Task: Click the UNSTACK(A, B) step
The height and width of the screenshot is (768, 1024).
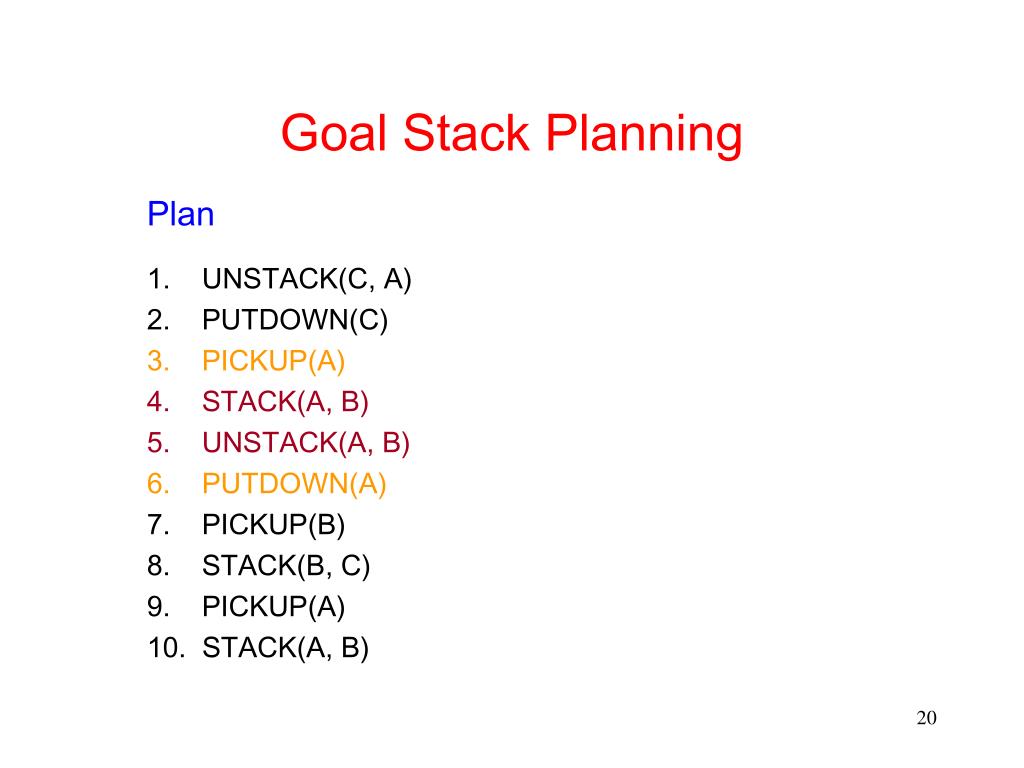Action: [306, 443]
